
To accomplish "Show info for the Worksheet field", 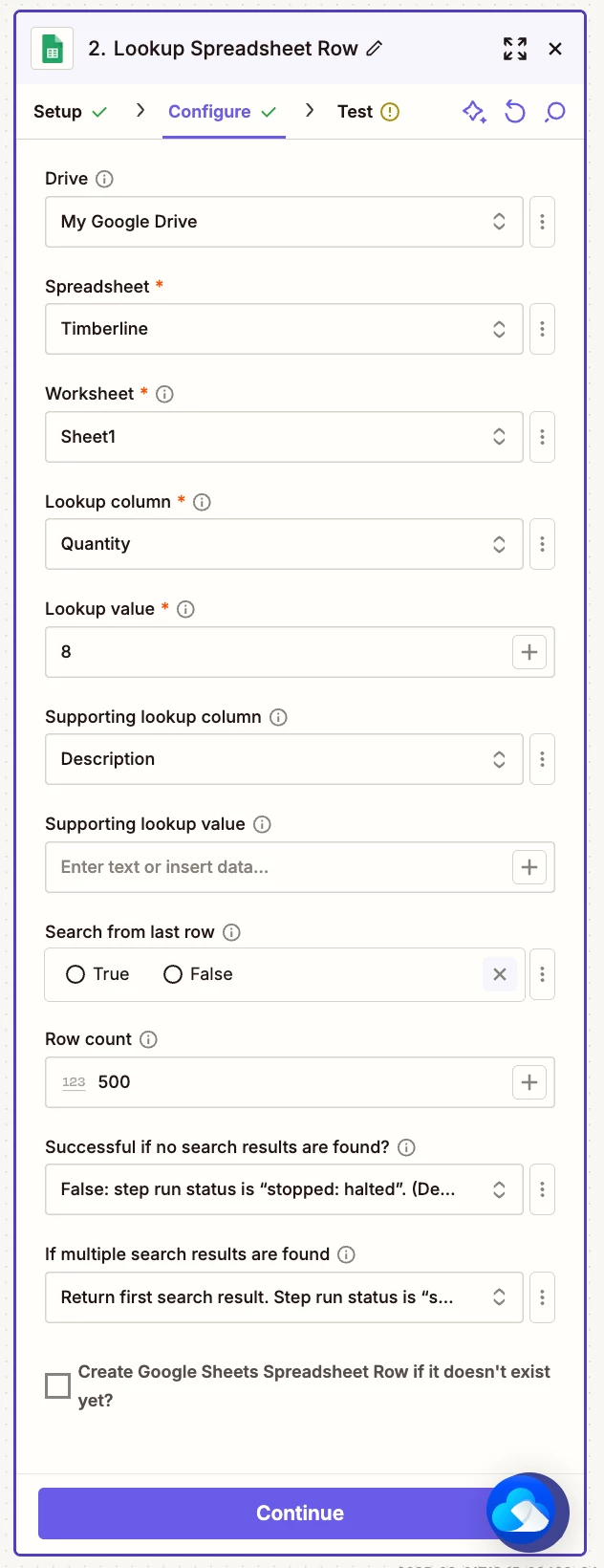I will (x=164, y=394).
